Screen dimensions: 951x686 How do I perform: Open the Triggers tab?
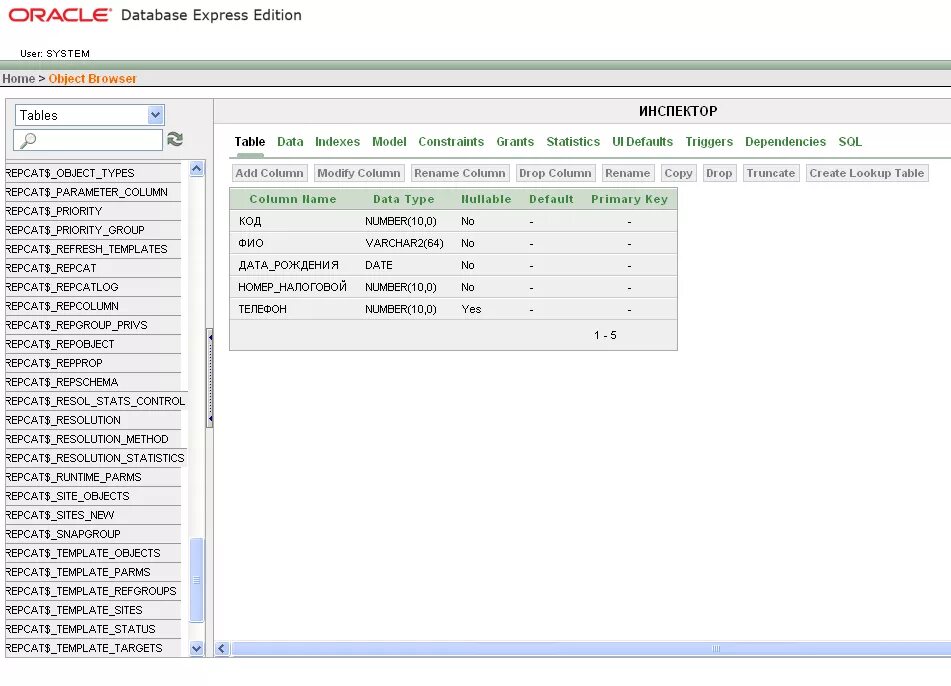click(x=709, y=141)
